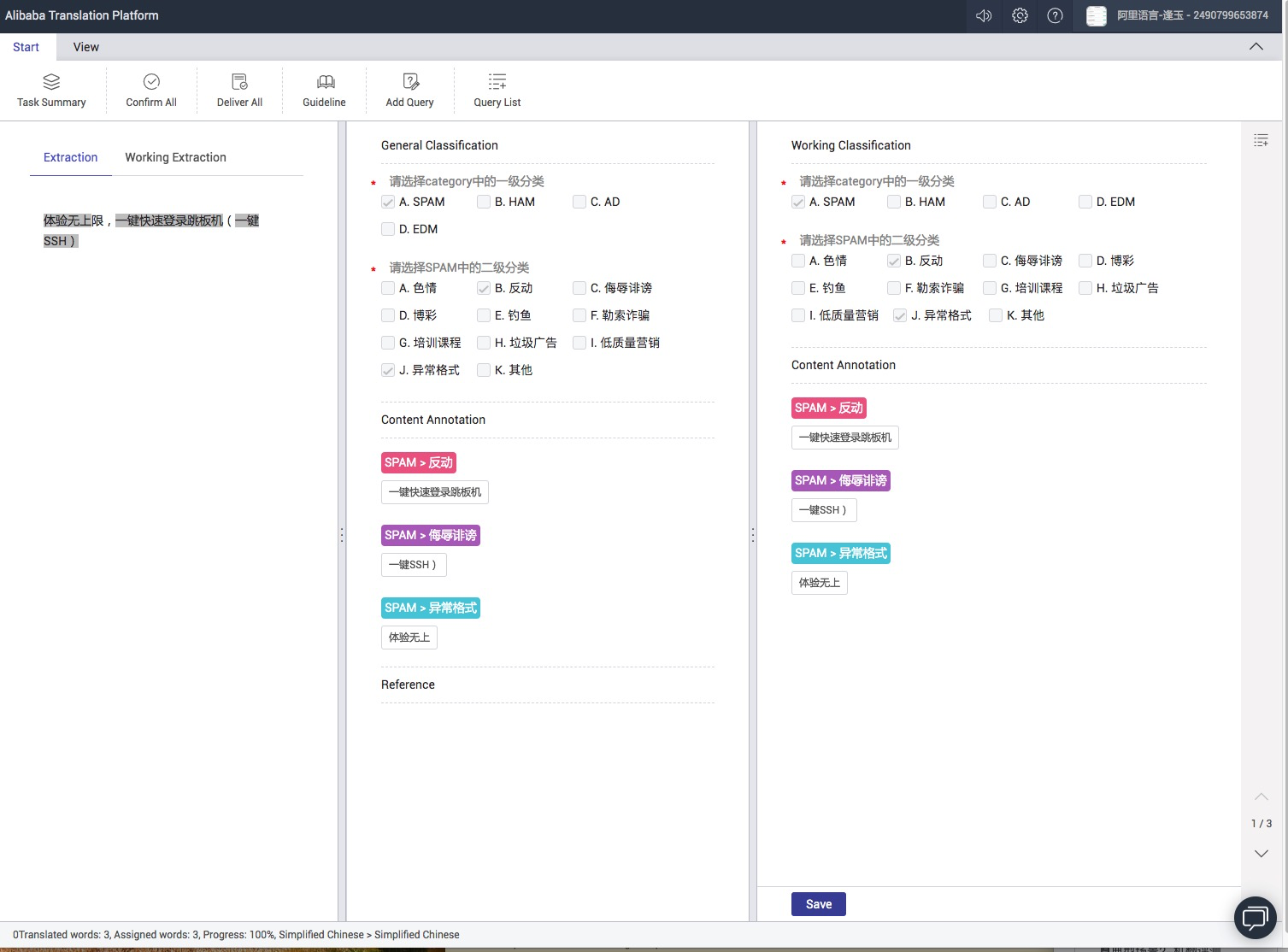The width and height of the screenshot is (1288, 952).
Task: Open the Task Summary toolbar icon
Action: pyautogui.click(x=51, y=82)
